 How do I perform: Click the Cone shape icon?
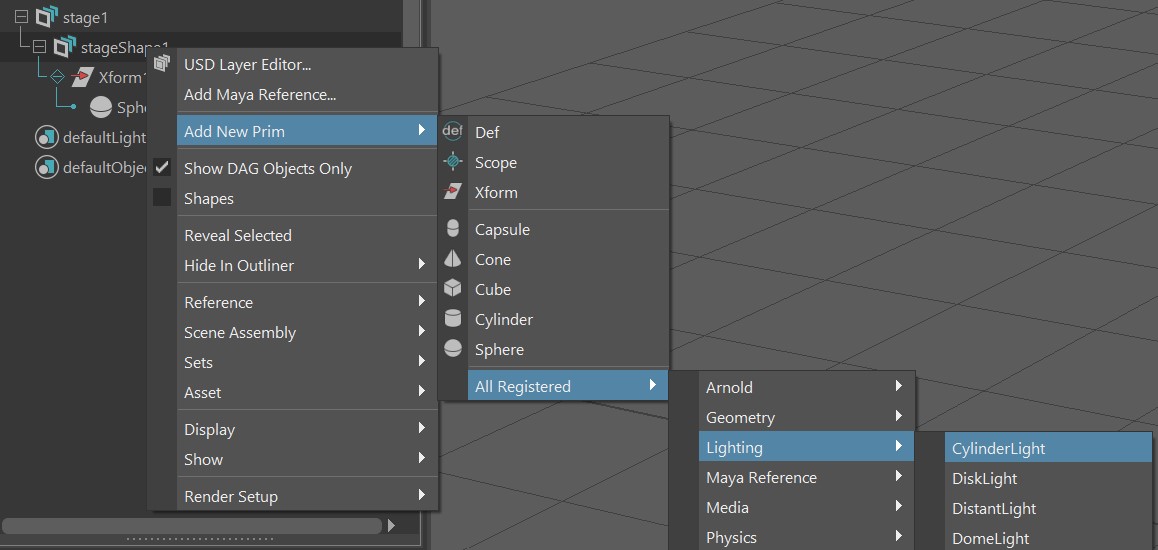[453, 259]
